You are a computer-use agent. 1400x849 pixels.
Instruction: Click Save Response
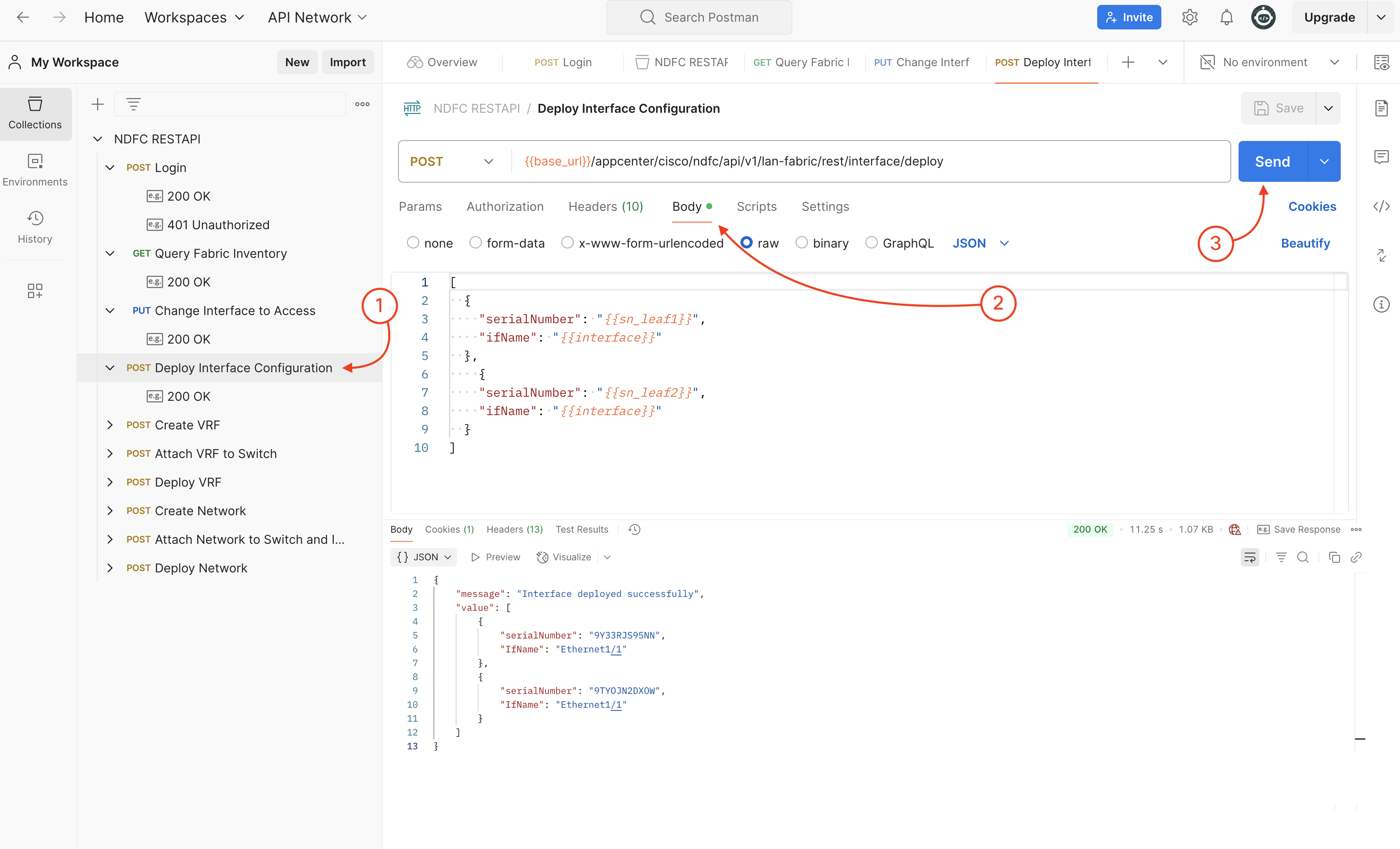coord(1298,529)
